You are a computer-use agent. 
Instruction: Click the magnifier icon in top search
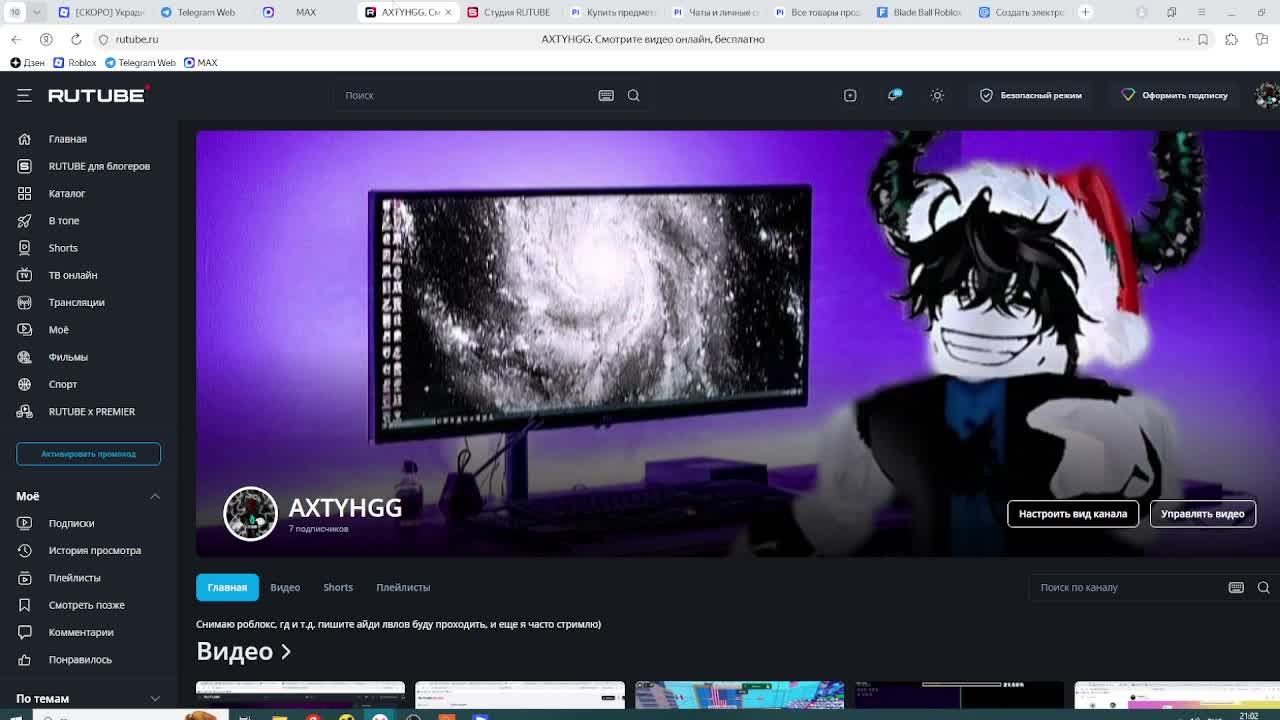[633, 95]
